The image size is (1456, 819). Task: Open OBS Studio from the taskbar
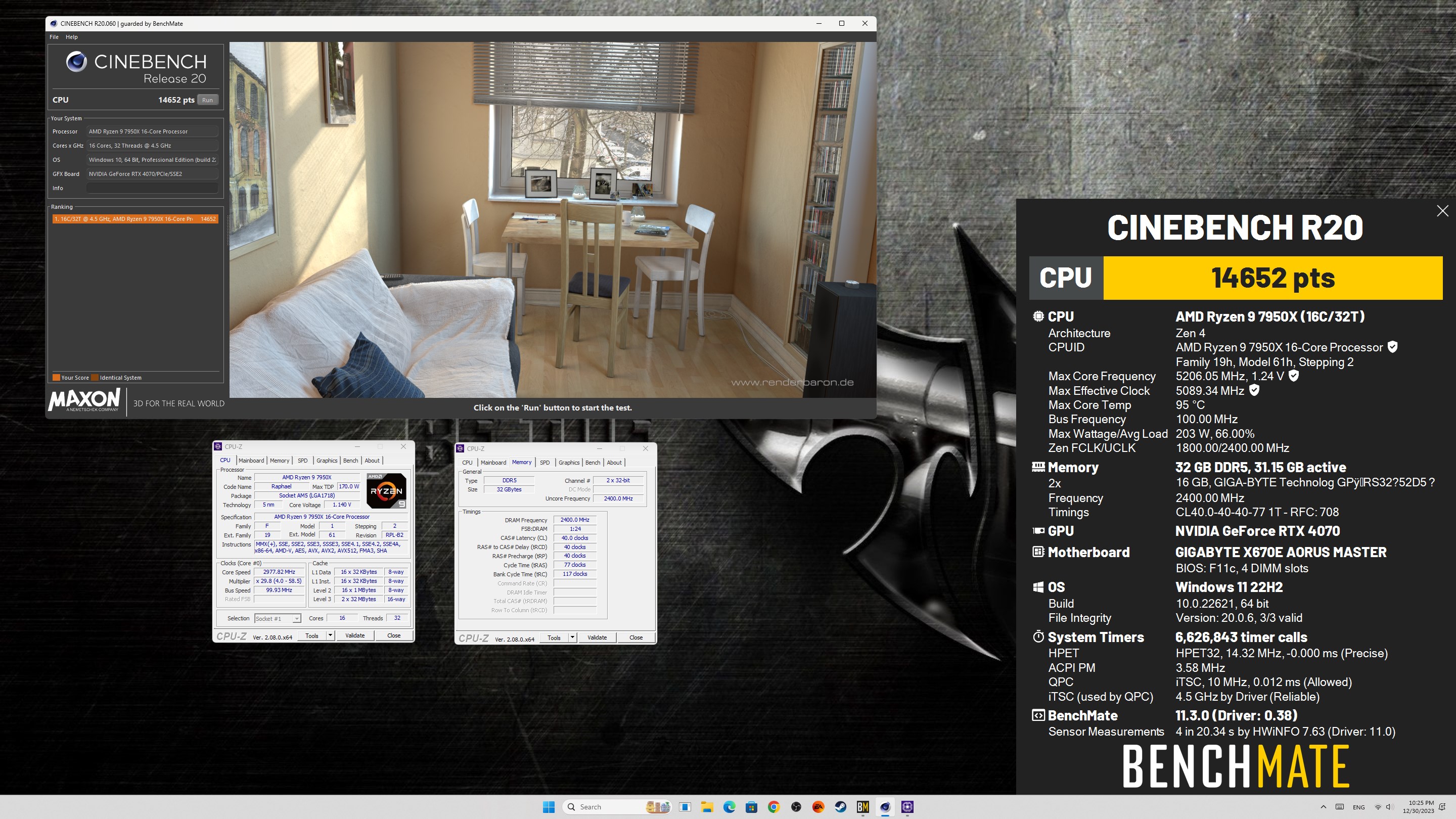(x=796, y=806)
